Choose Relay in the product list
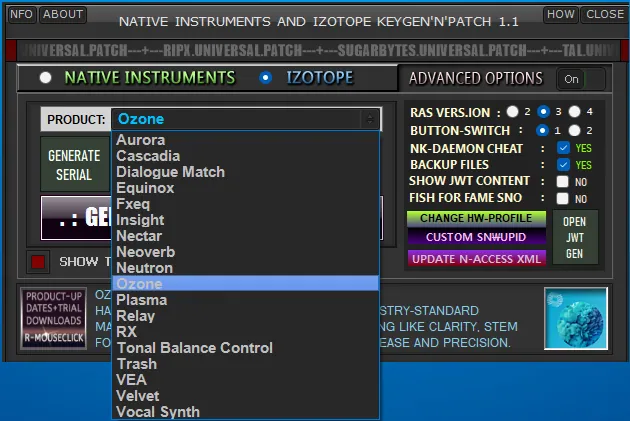Viewport: 630px width, 421px height. [x=245, y=316]
